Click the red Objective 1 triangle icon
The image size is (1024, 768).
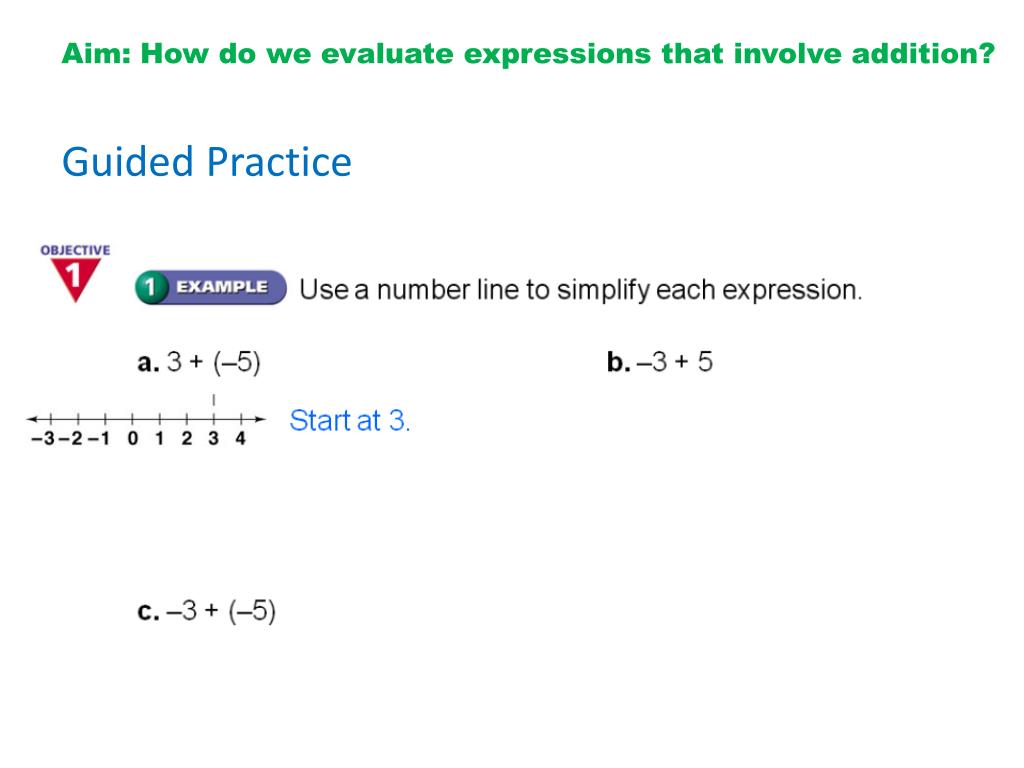[x=76, y=280]
